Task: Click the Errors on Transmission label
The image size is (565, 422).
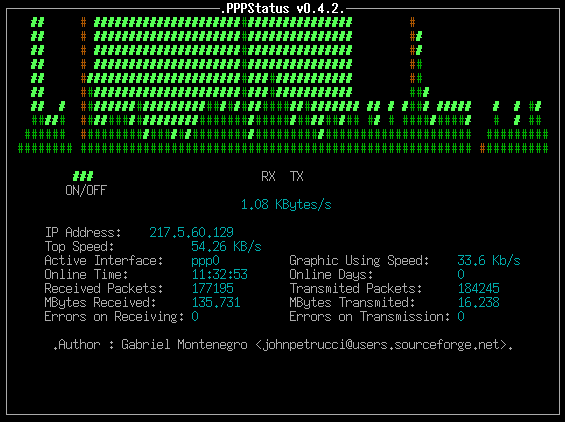Action: click(370, 316)
